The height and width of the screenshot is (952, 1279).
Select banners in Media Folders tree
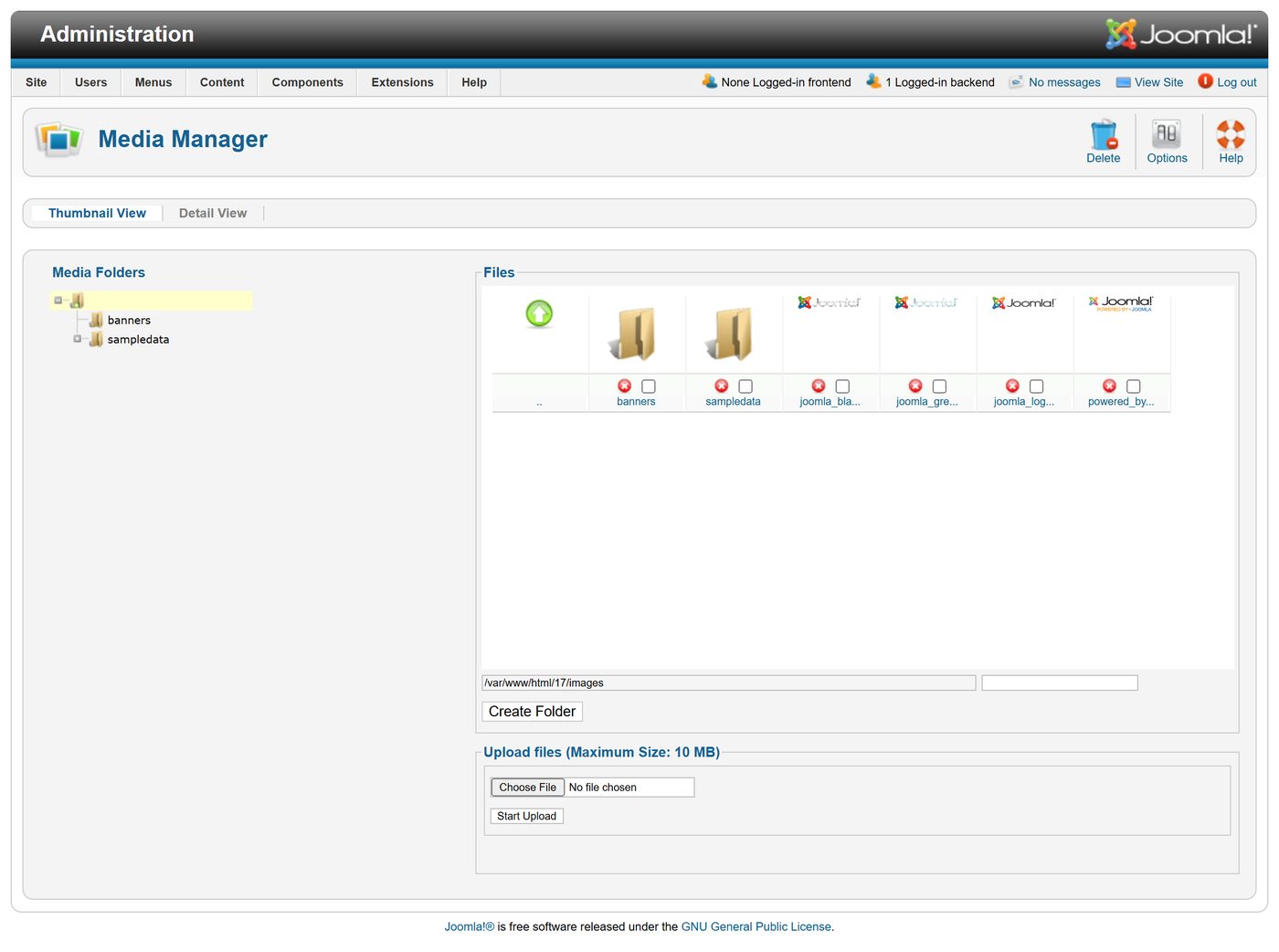129,320
